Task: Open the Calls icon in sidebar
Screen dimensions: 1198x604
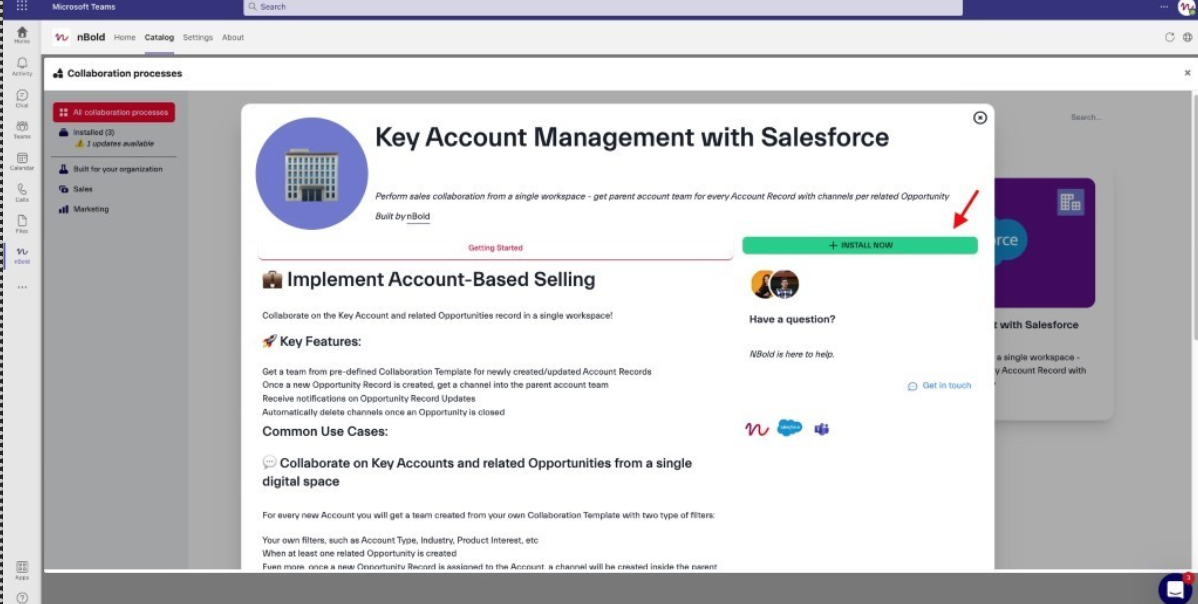Action: (22, 191)
